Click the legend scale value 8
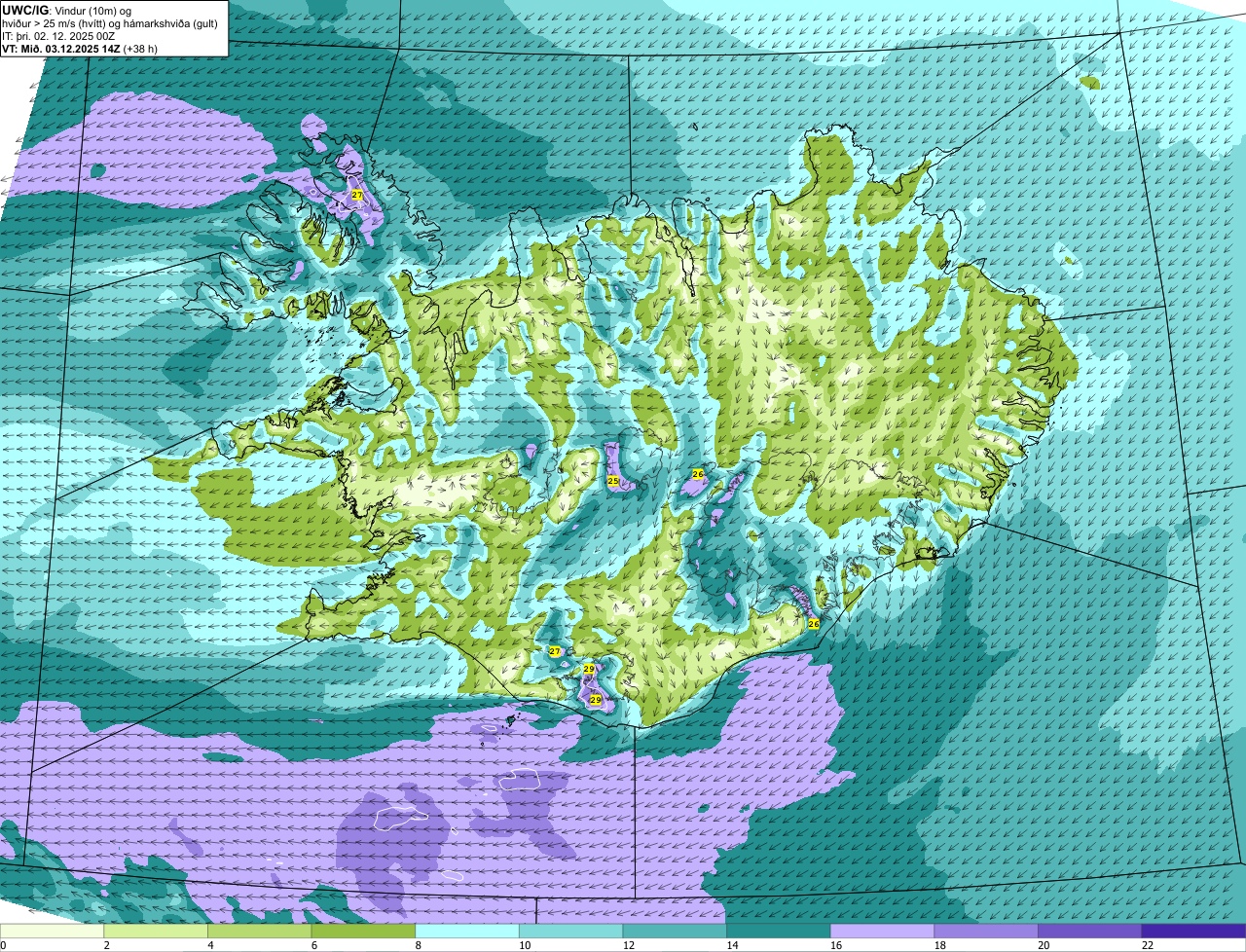Image resolution: width=1246 pixels, height=952 pixels. 418,945
